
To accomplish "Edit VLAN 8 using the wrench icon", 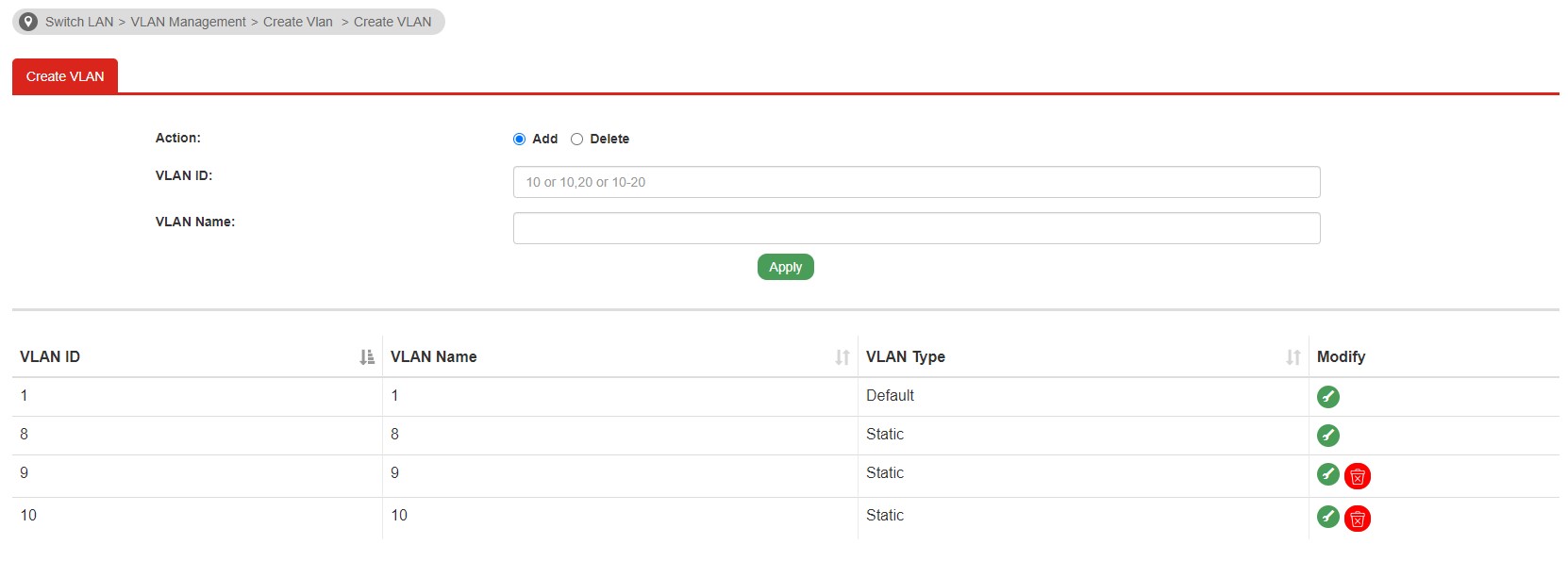I will [x=1327, y=436].
